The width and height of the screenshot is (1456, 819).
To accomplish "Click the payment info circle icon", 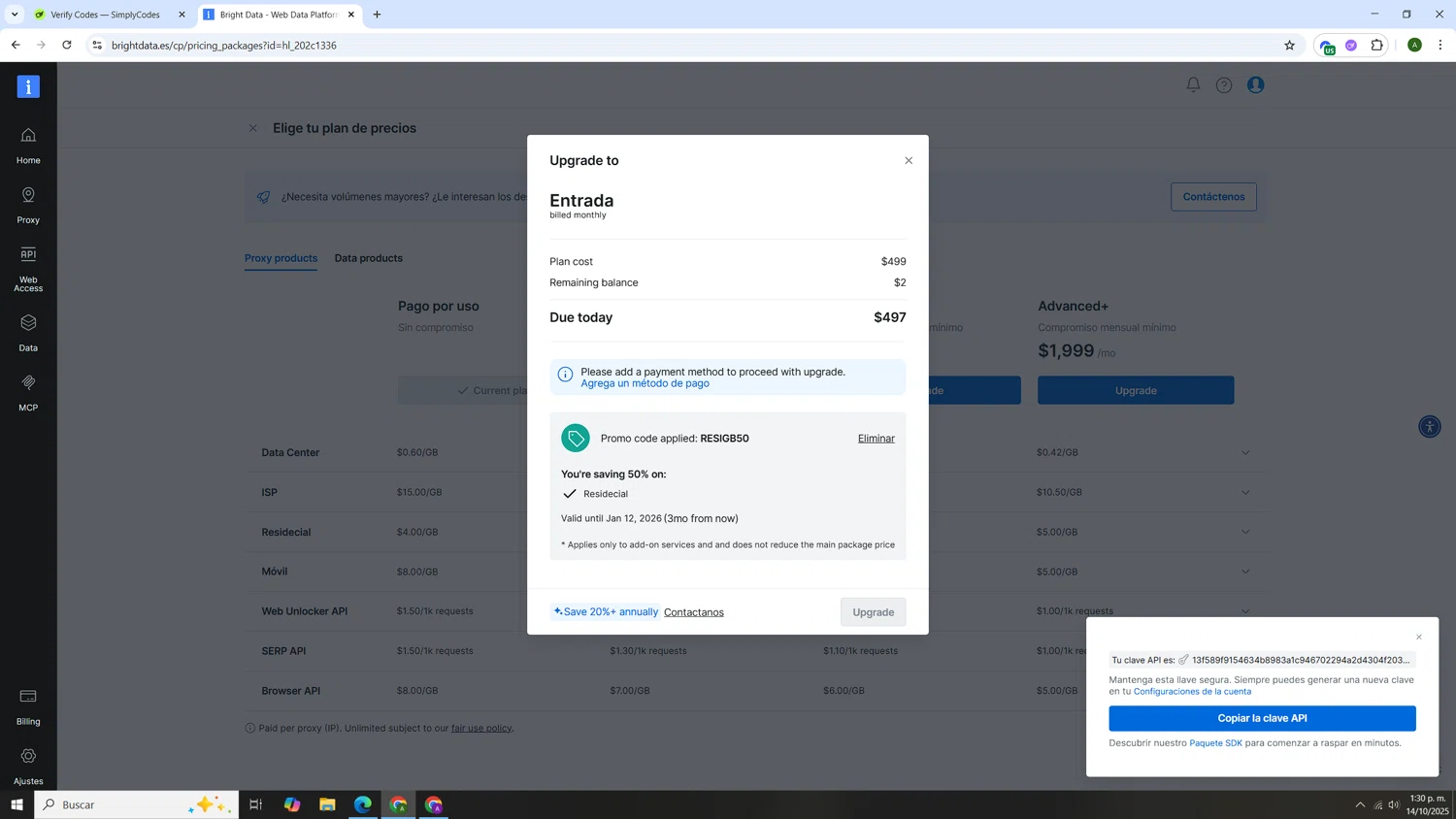I will [565, 374].
